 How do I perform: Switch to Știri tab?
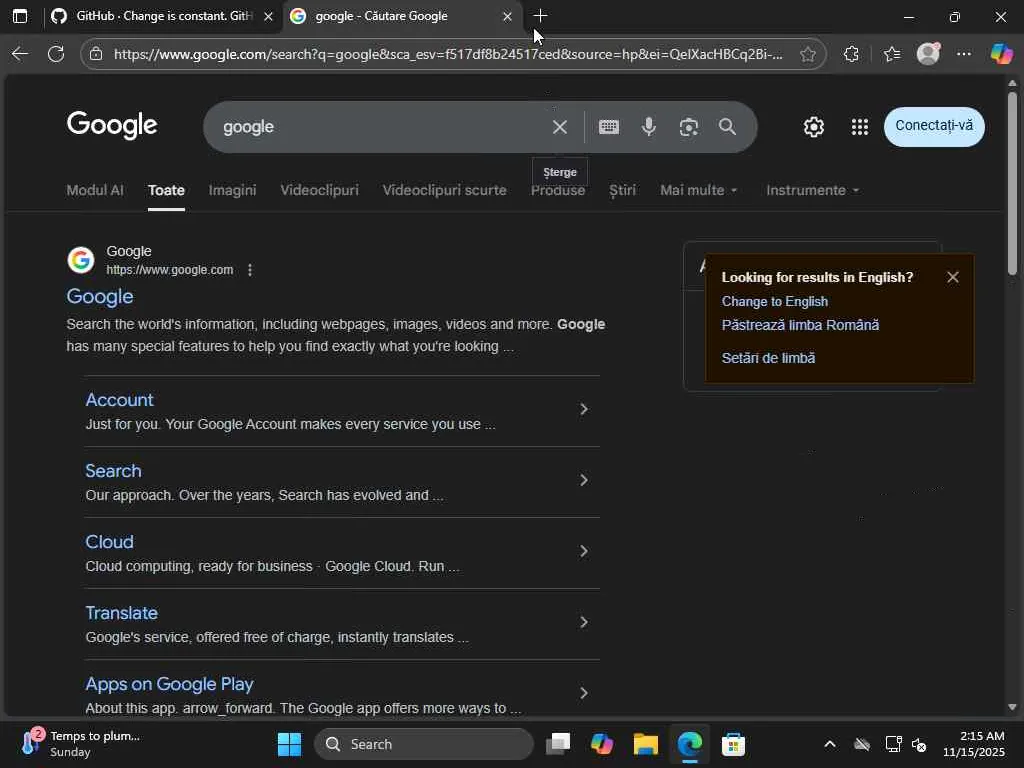(x=622, y=190)
